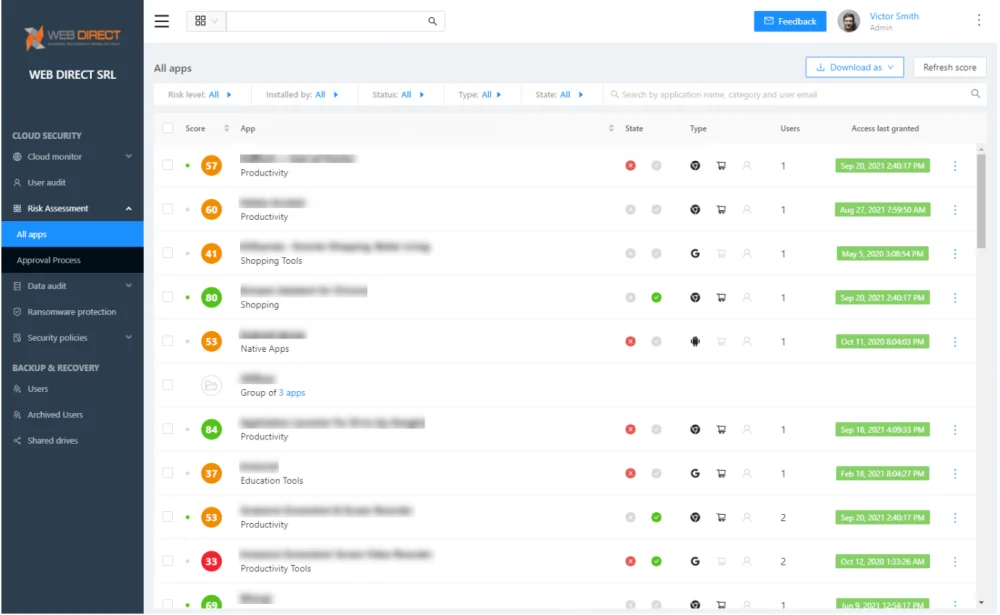Open the Installed by filter dropdown
The width and height of the screenshot is (1000, 615).
[302, 94]
